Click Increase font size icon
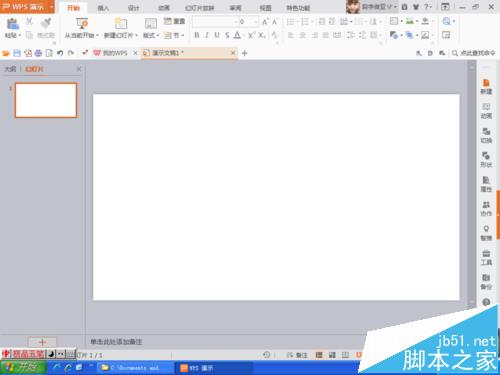The width and height of the screenshot is (500, 375). pyautogui.click(x=265, y=22)
